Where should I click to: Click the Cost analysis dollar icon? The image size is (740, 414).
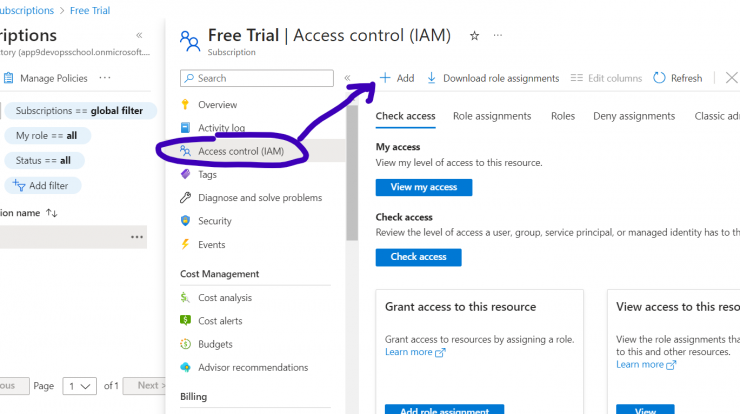(x=185, y=297)
